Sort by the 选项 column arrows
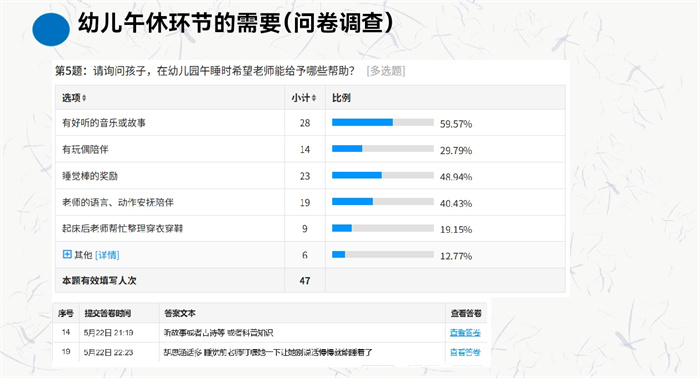This screenshot has width=700, height=378. tap(84, 98)
